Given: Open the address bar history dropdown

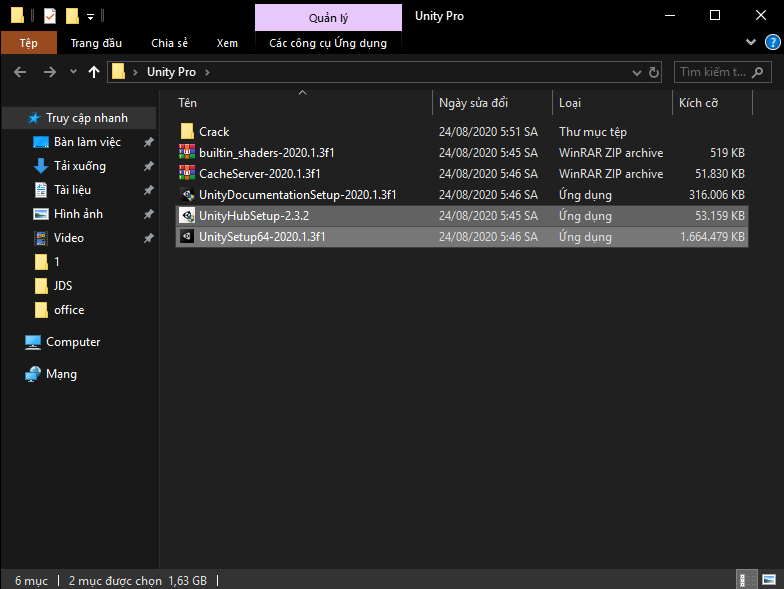Looking at the screenshot, I should [x=638, y=72].
